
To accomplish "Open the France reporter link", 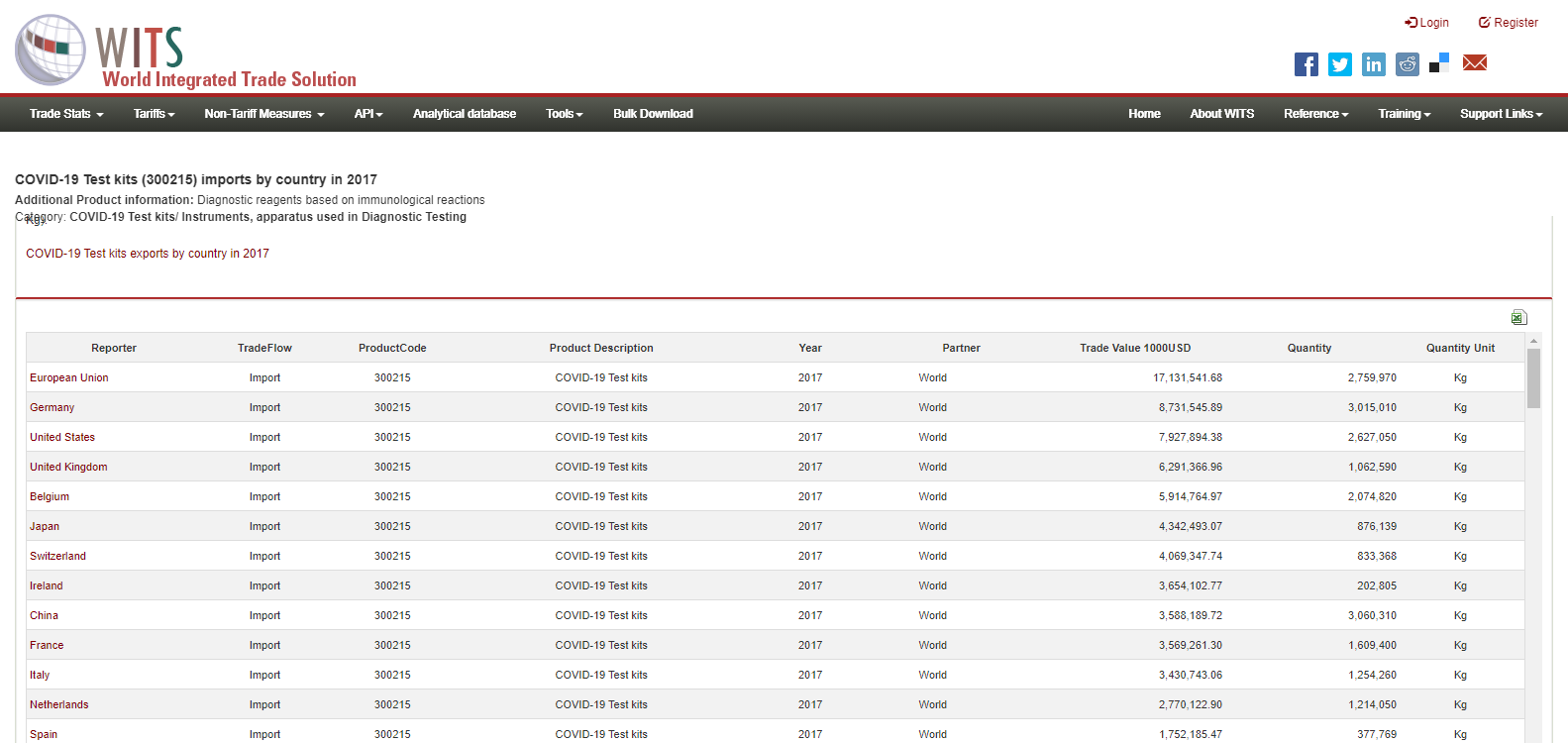I will [x=47, y=645].
